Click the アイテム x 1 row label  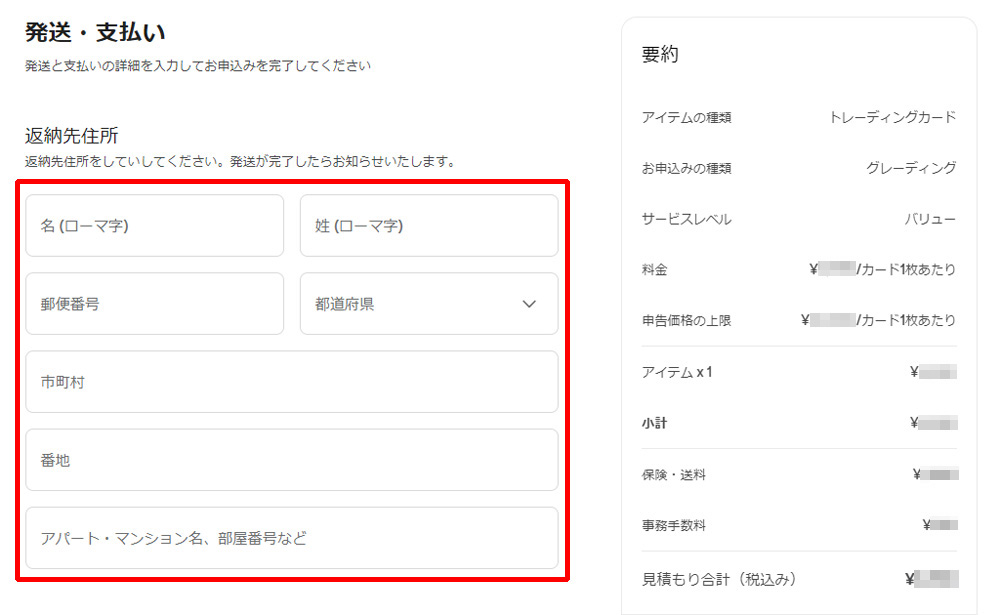tap(677, 372)
